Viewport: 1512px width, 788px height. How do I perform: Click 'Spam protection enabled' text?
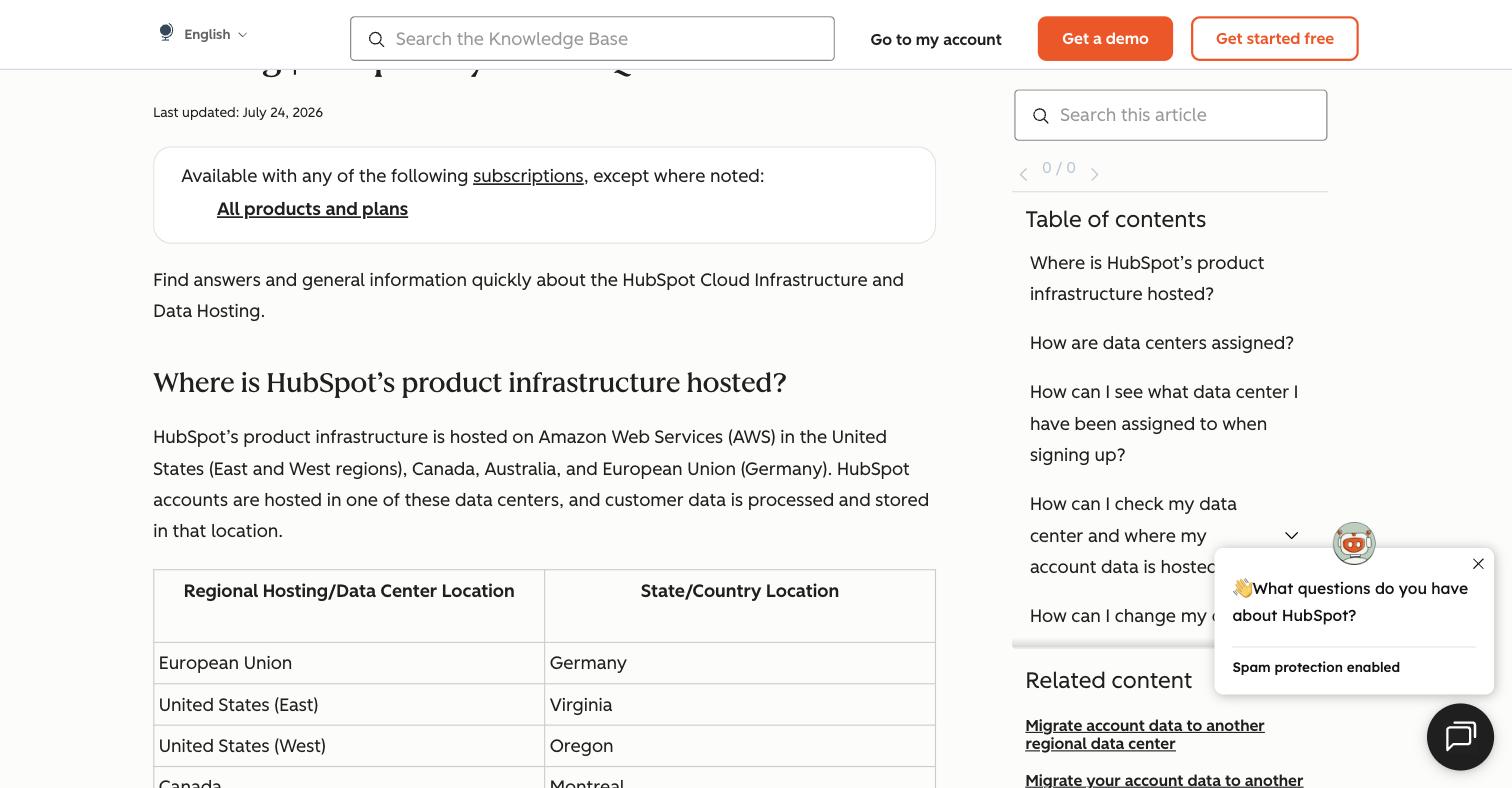coord(1316,667)
